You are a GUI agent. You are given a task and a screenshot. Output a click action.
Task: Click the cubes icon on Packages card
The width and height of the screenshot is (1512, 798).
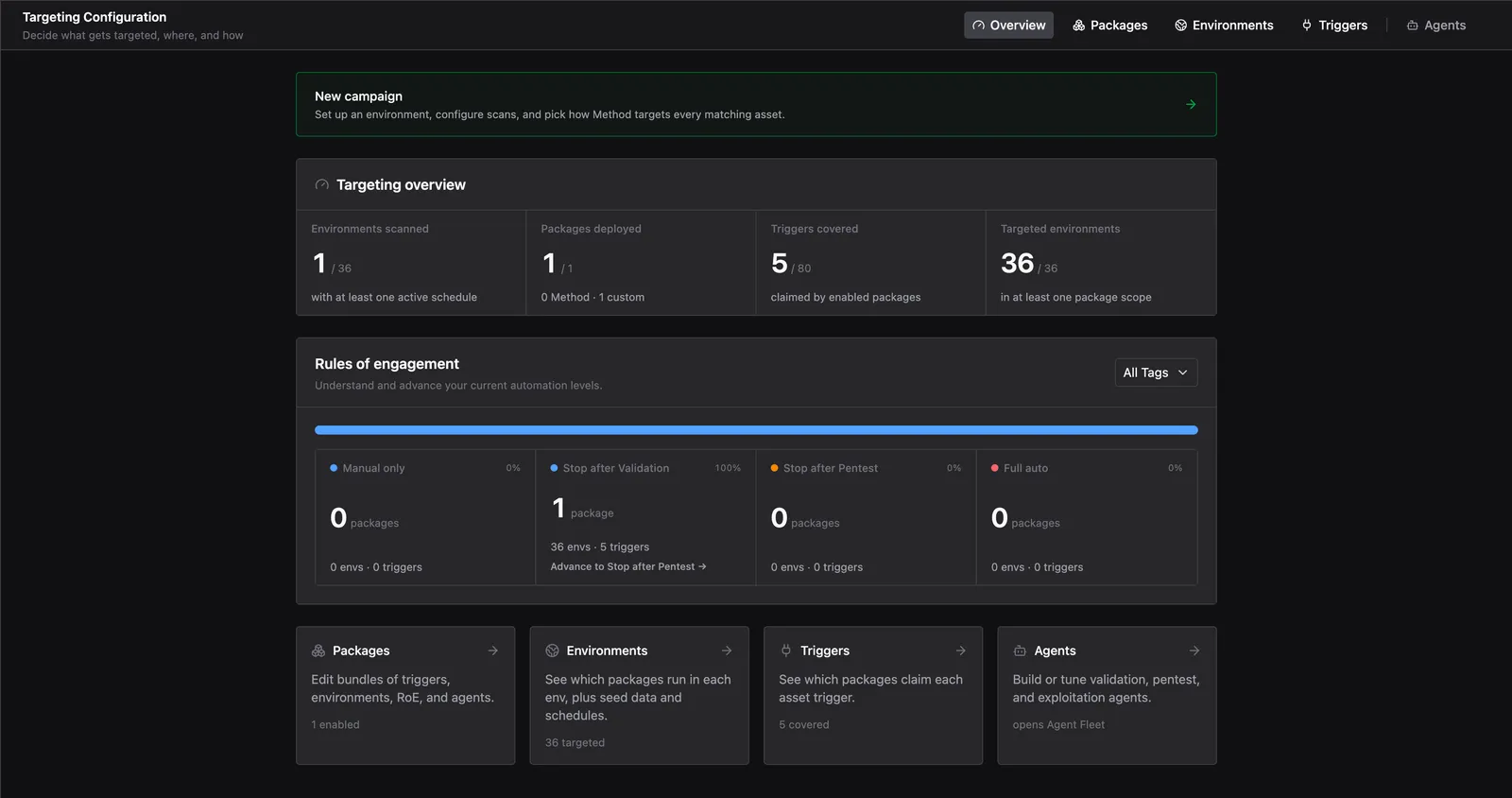tap(318, 651)
